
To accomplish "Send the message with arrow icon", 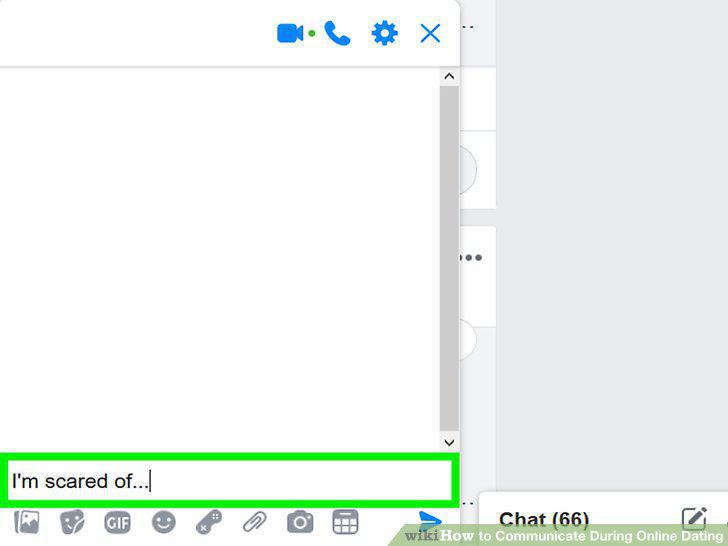I will (x=429, y=521).
